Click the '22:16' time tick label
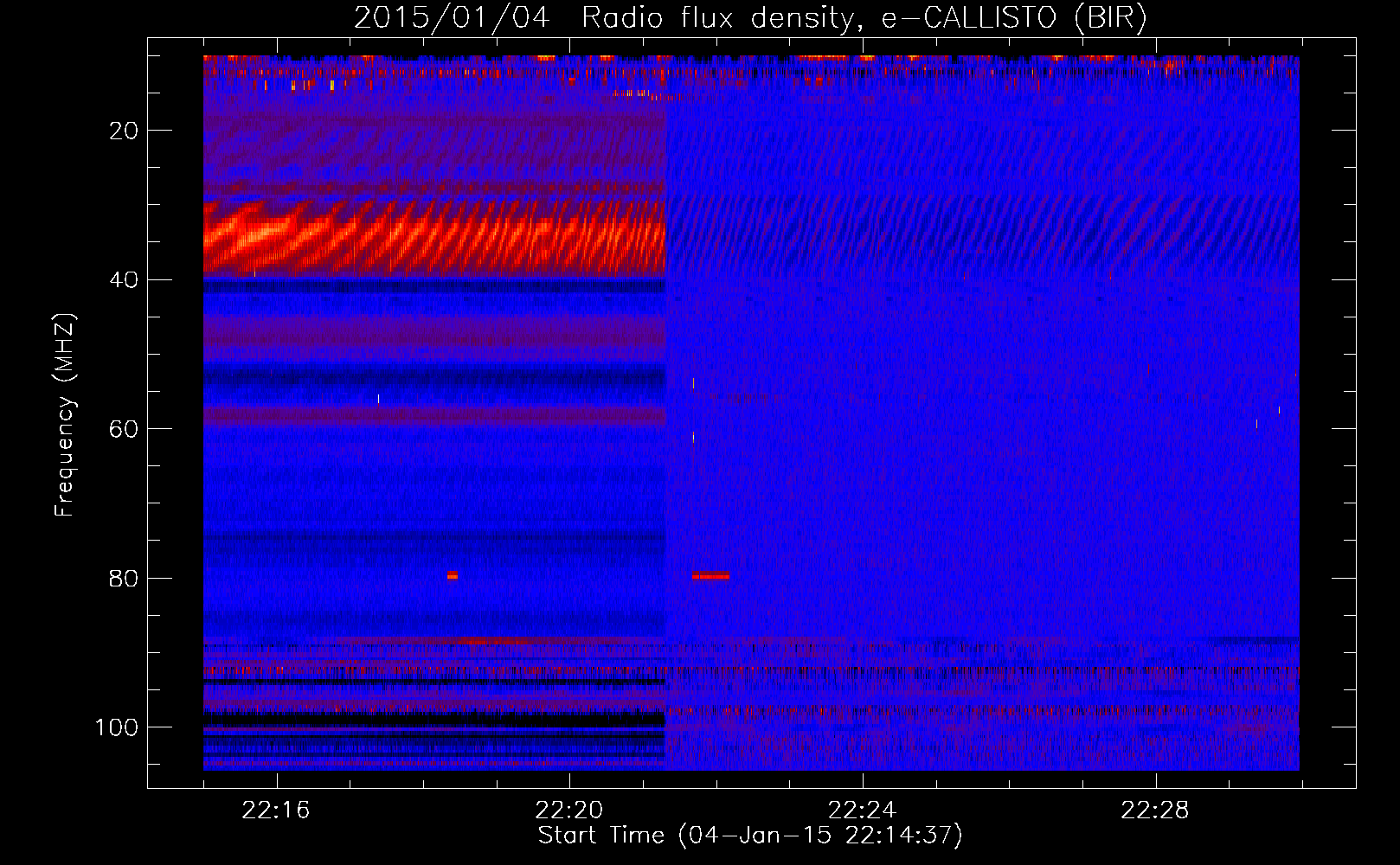Viewport: 1400px width, 865px height. point(277,811)
